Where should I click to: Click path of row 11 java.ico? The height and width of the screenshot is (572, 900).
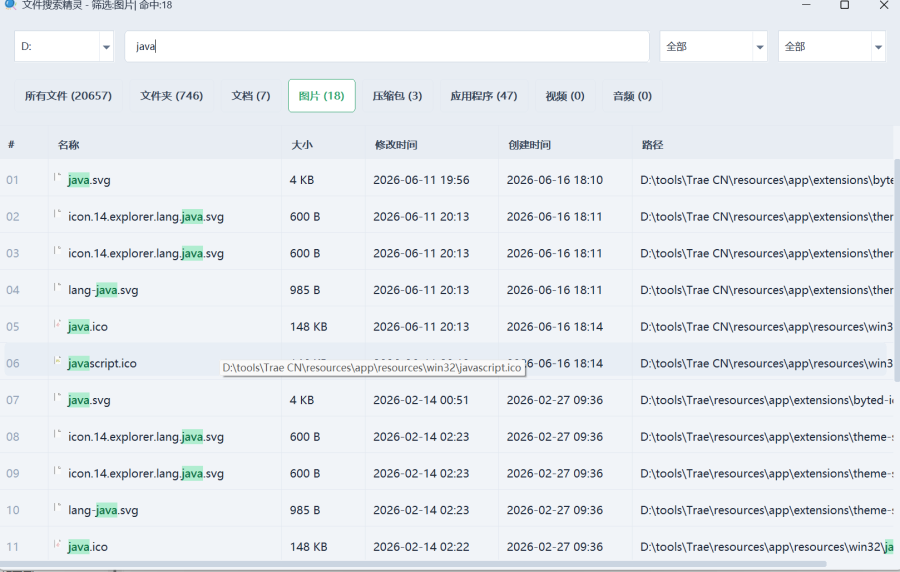coord(767,547)
